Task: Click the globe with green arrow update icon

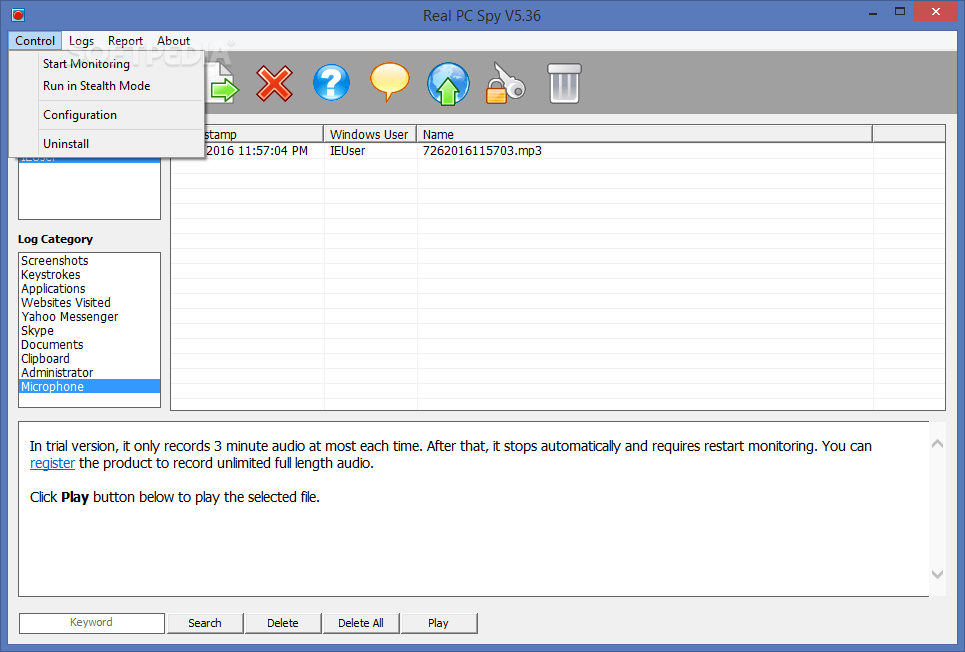Action: pyautogui.click(x=448, y=84)
